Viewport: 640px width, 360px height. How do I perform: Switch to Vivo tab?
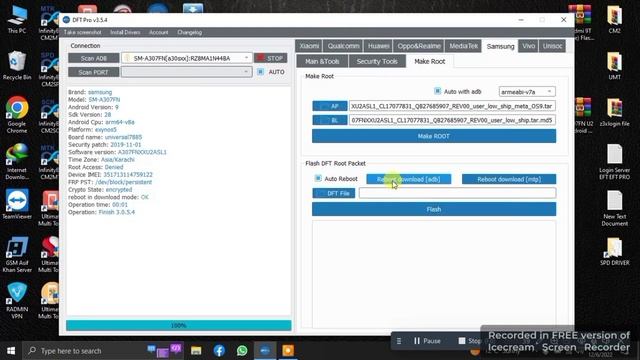(x=528, y=46)
